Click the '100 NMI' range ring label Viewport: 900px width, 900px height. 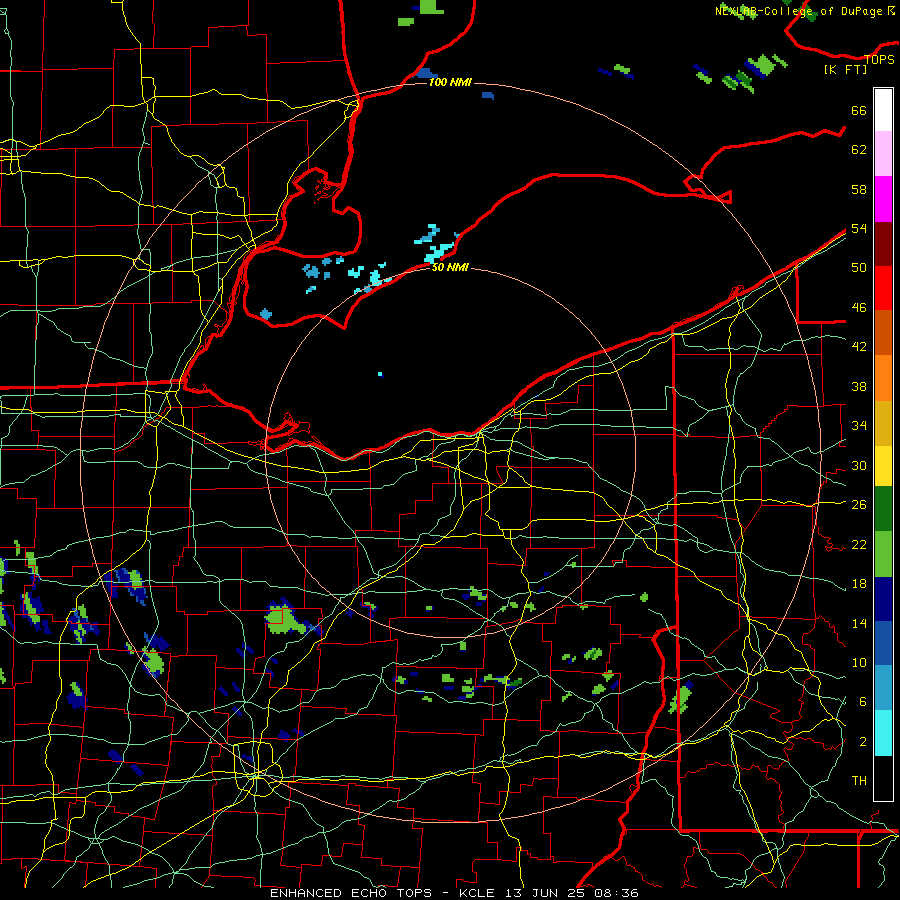click(450, 82)
